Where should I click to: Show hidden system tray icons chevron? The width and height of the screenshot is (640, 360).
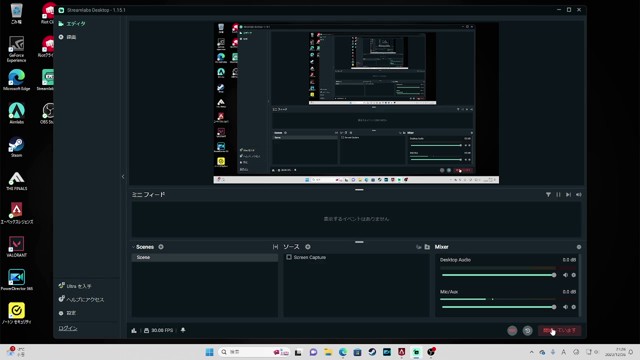(531, 352)
